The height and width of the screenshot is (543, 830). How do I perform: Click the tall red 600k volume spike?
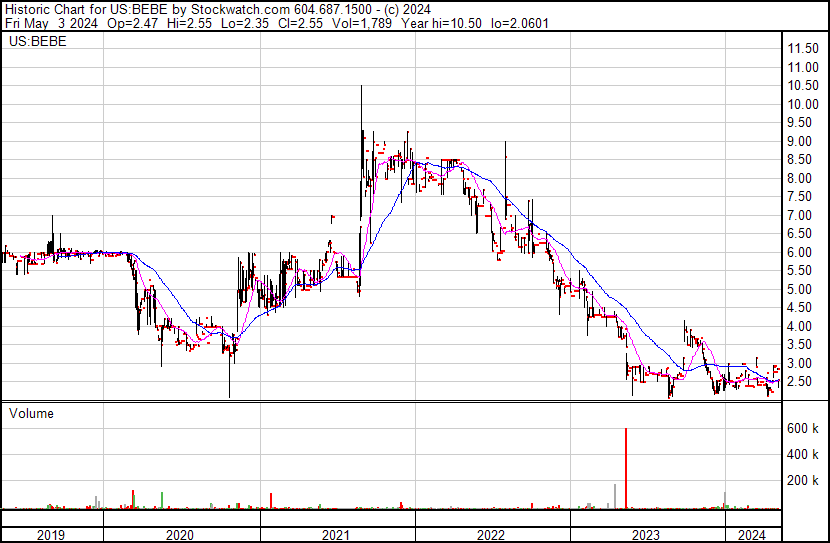point(626,468)
